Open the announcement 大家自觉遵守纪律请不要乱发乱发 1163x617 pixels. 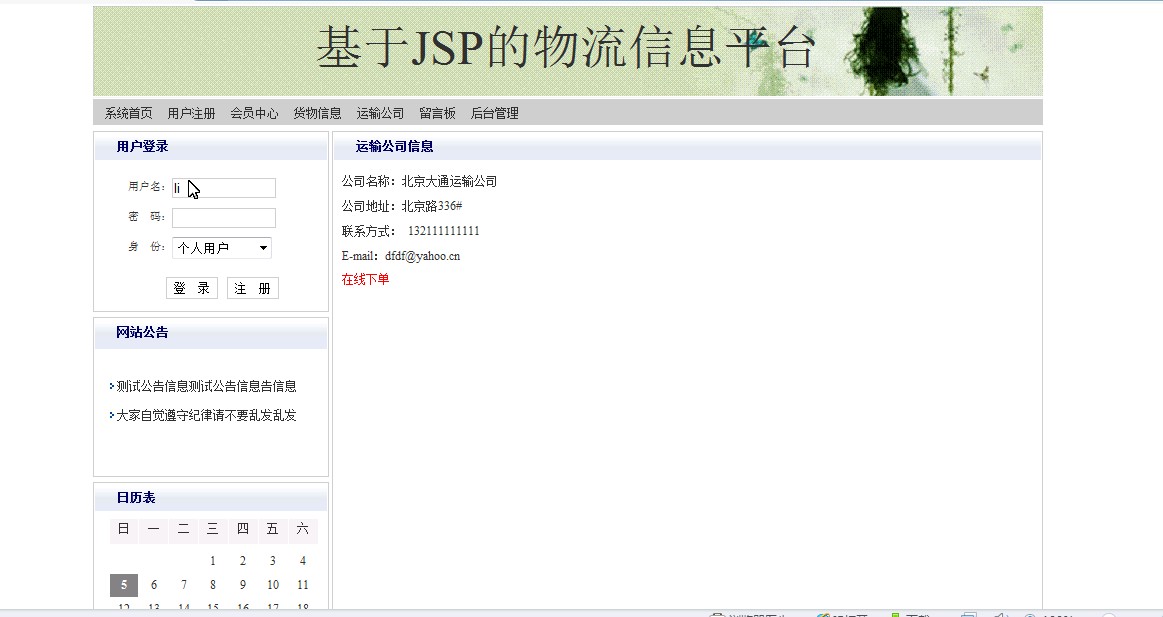pos(206,415)
